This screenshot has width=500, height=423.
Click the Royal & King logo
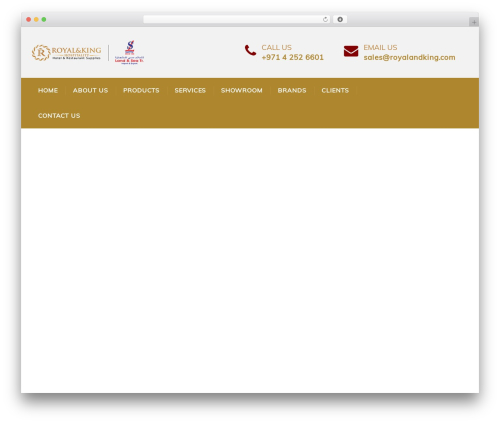(x=66, y=53)
